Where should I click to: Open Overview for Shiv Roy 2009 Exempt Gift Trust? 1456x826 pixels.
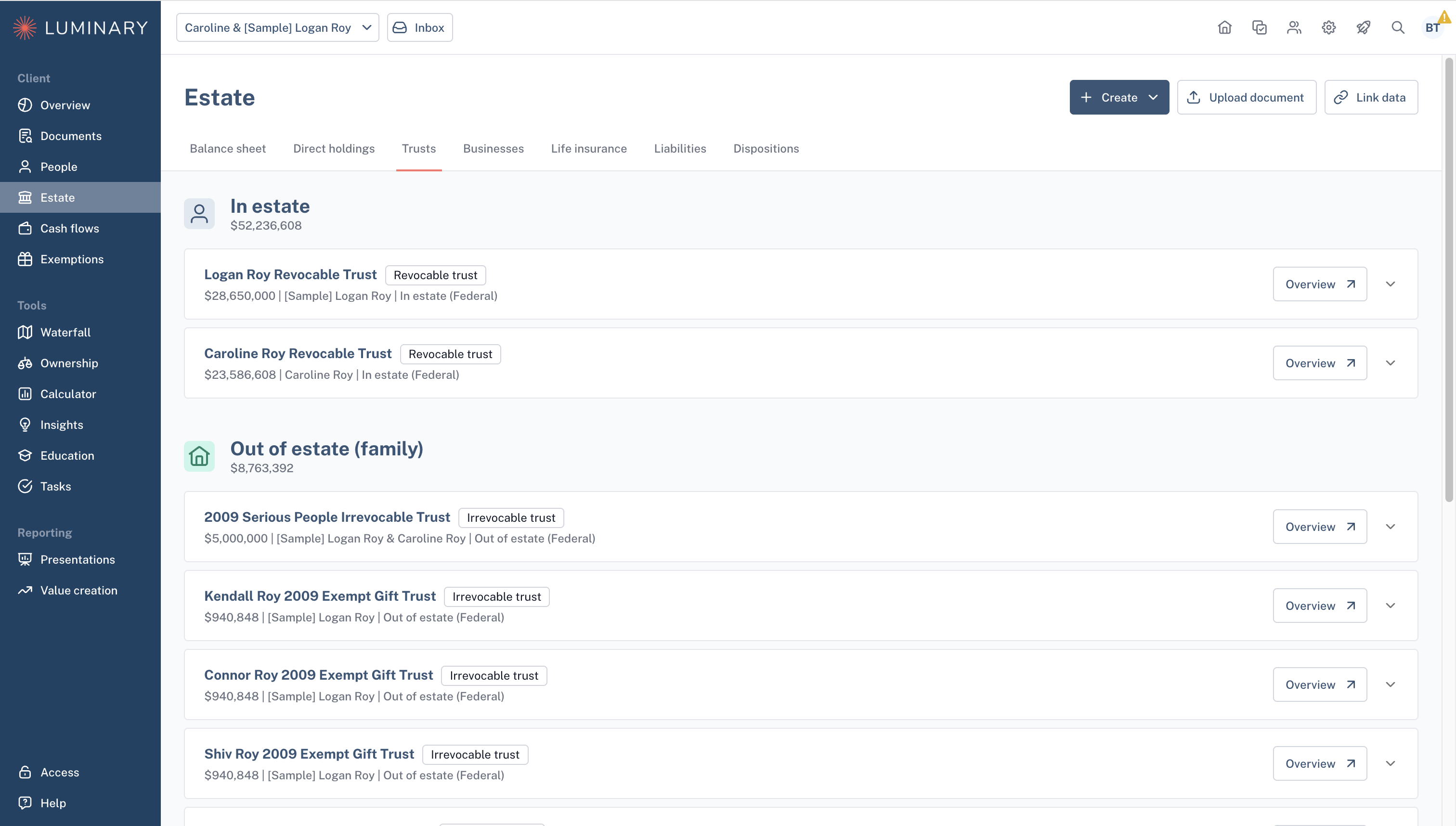(1320, 763)
